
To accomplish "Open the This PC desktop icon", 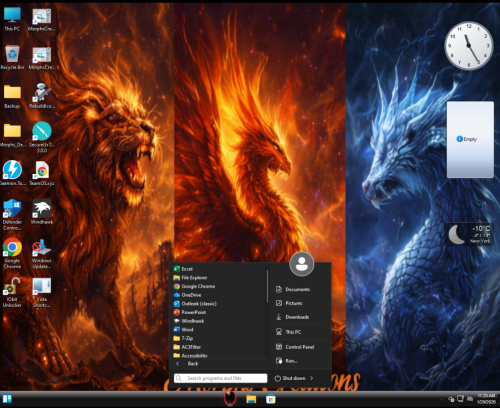I will tap(12, 19).
